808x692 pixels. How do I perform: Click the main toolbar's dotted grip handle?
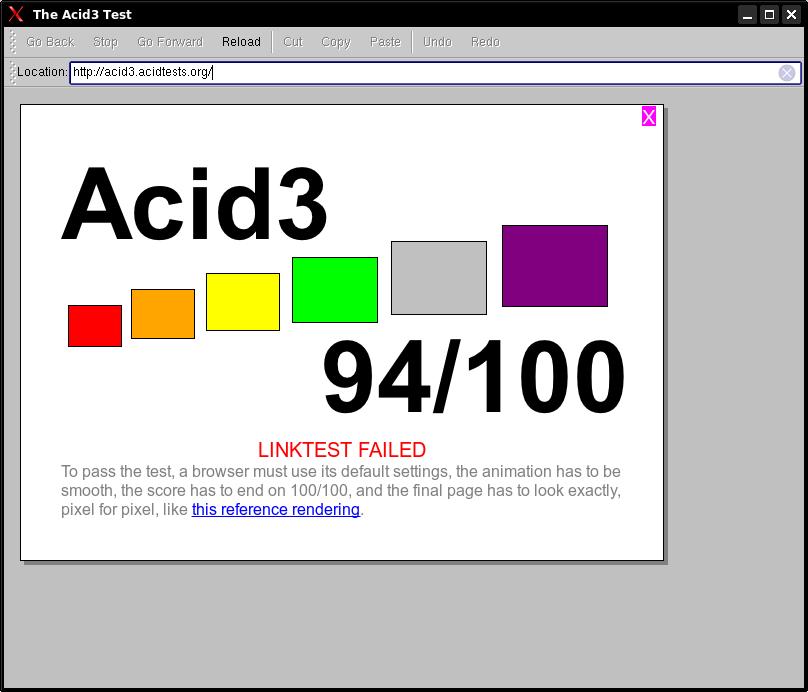[x=13, y=42]
